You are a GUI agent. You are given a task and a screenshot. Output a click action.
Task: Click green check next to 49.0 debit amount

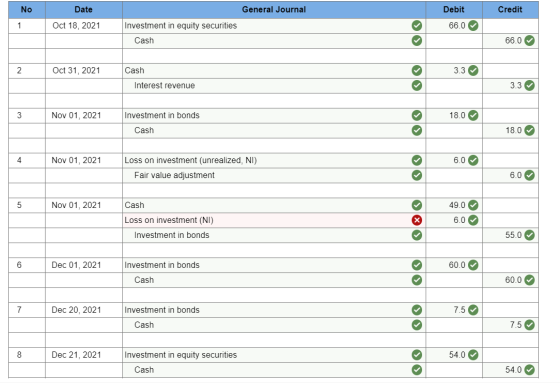[x=473, y=205]
